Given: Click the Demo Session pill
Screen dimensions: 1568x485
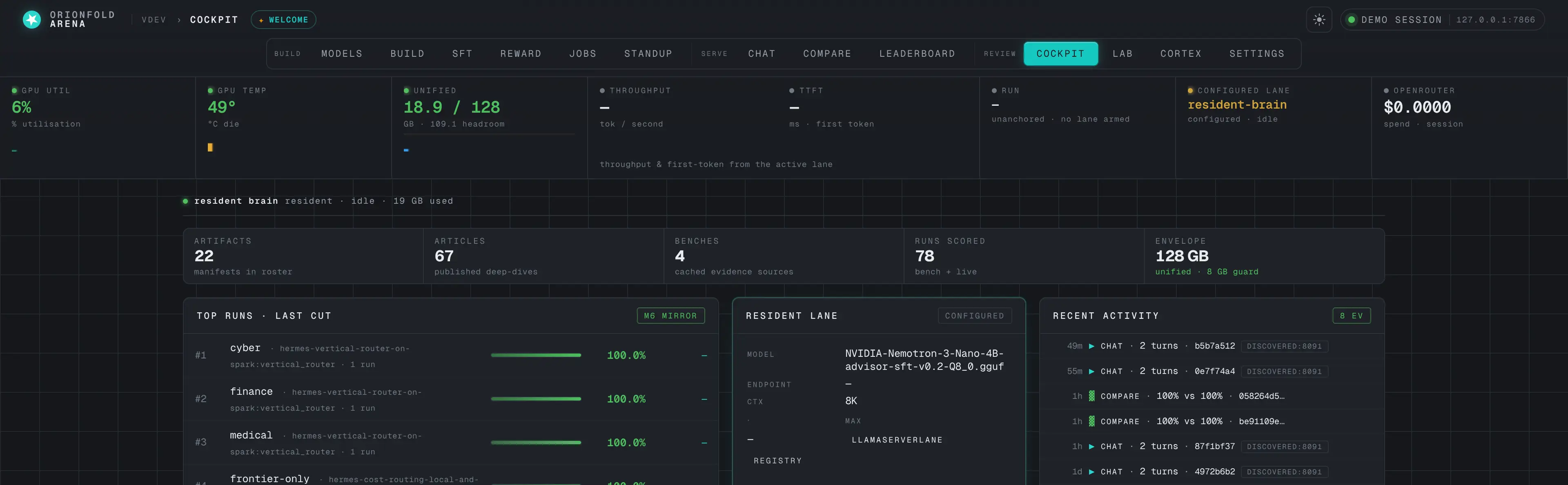Looking at the screenshot, I should click(1442, 20).
